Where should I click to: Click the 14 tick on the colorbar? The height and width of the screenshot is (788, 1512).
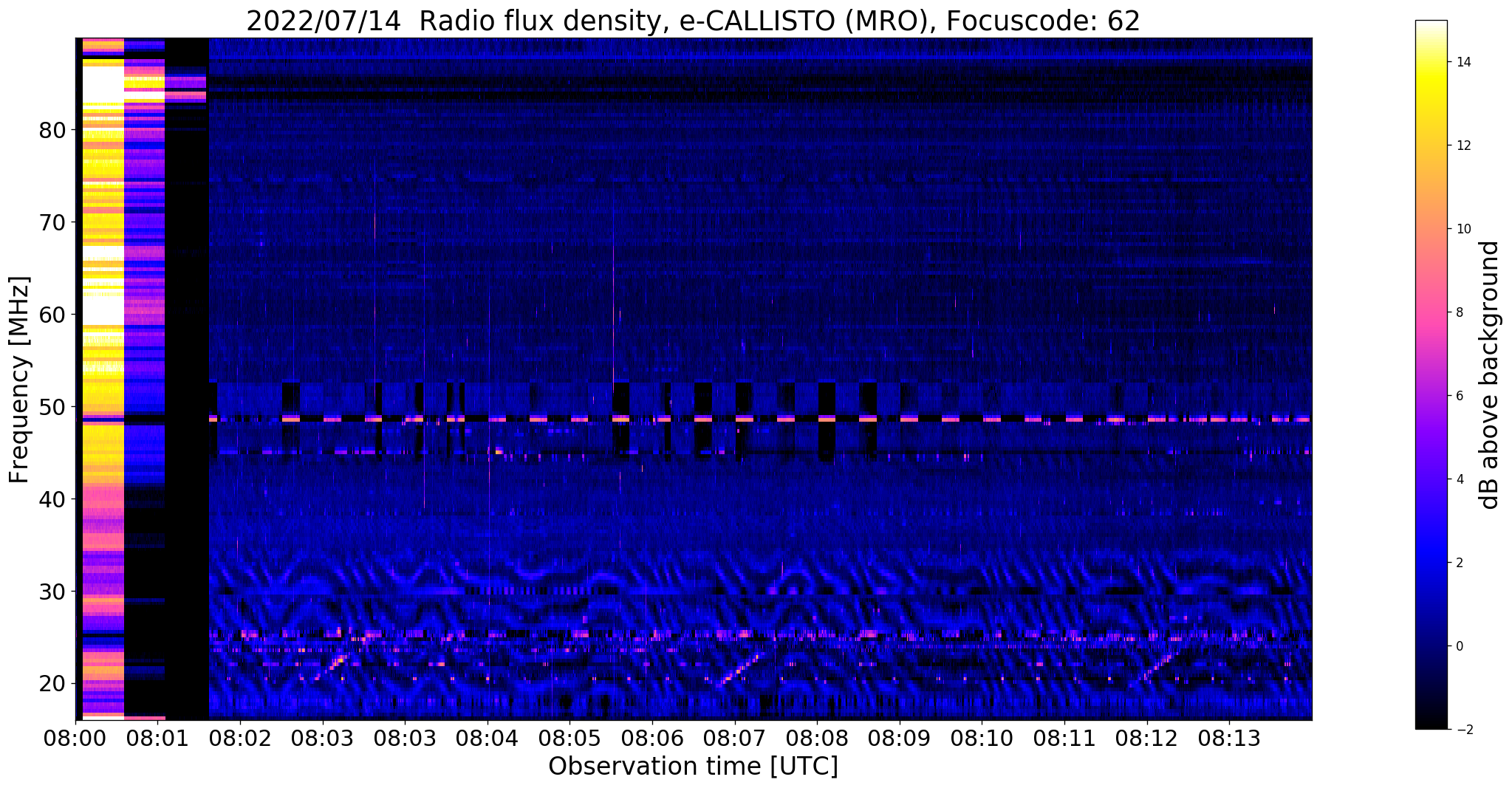(1463, 63)
